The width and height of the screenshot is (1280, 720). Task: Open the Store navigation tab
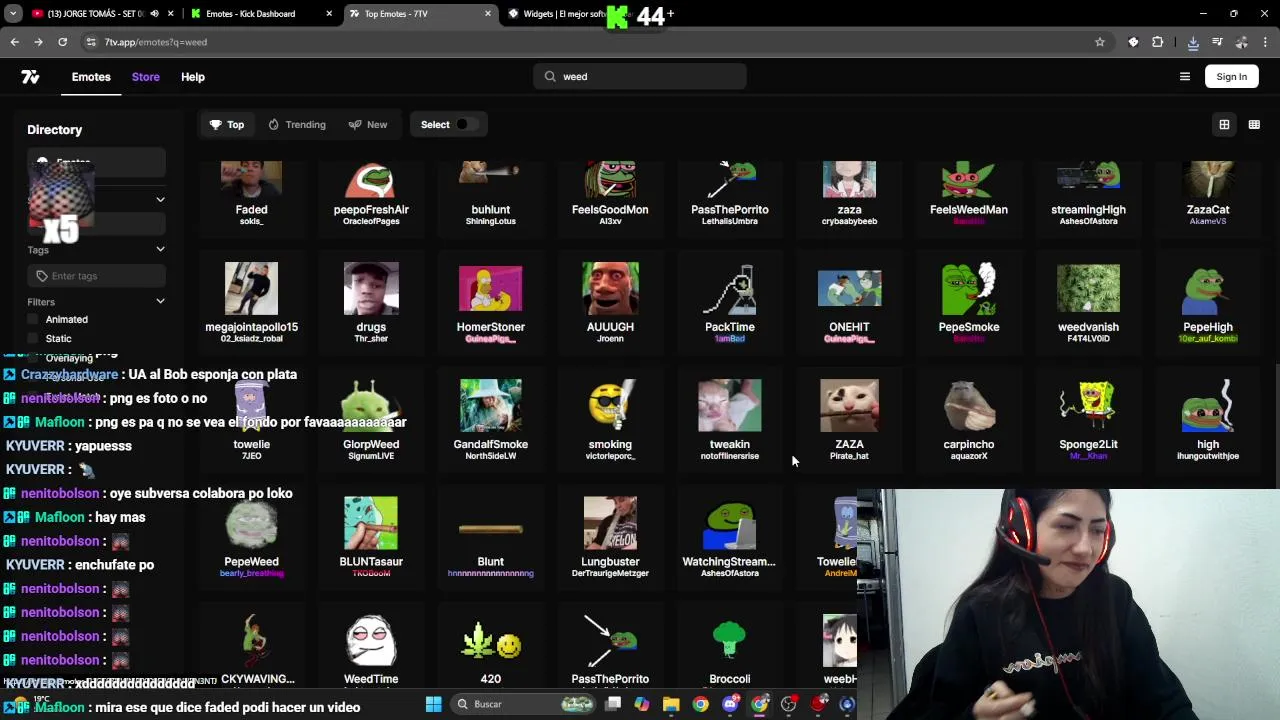(x=145, y=77)
